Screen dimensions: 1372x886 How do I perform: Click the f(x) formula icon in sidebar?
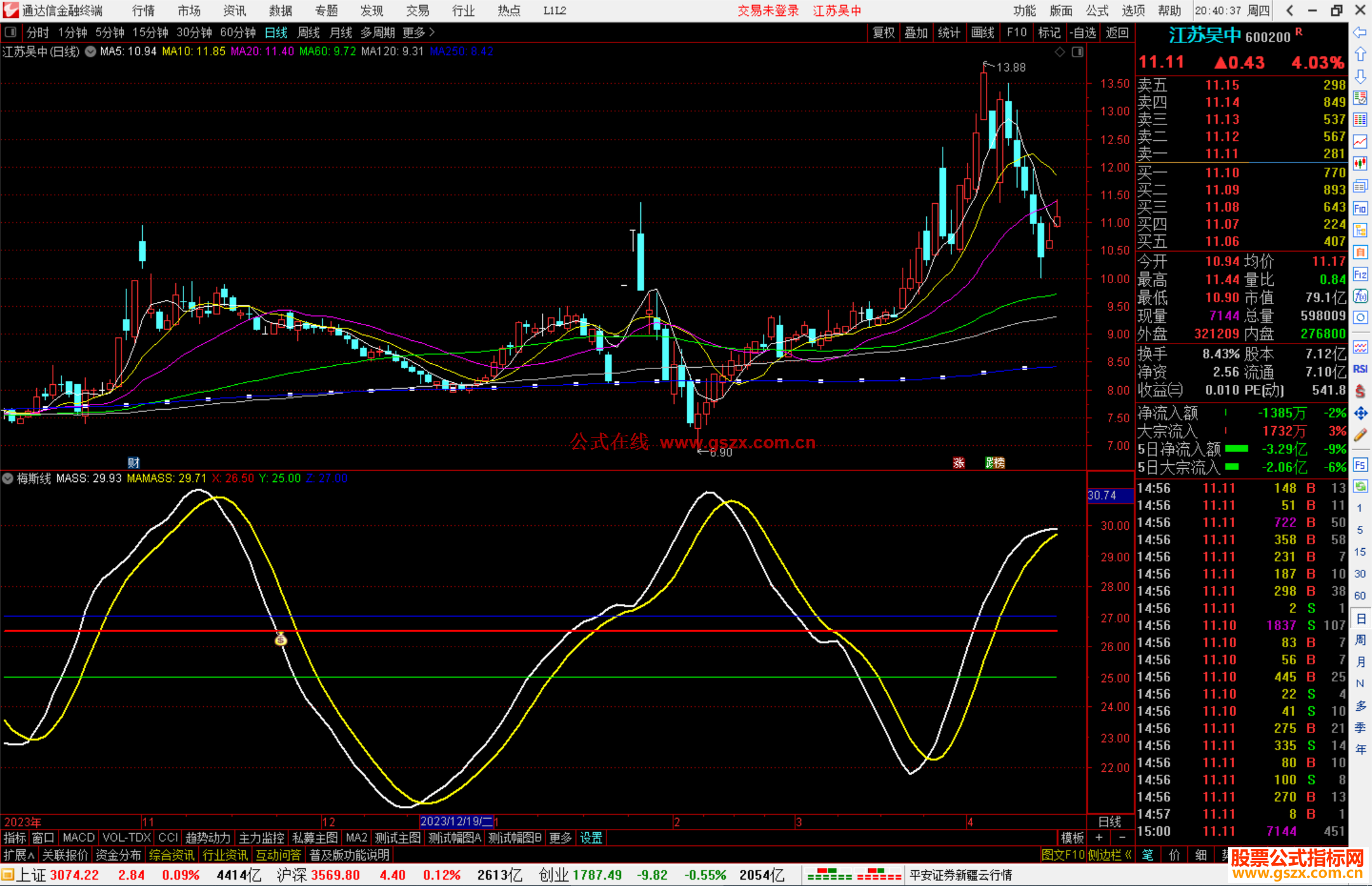[1360, 296]
